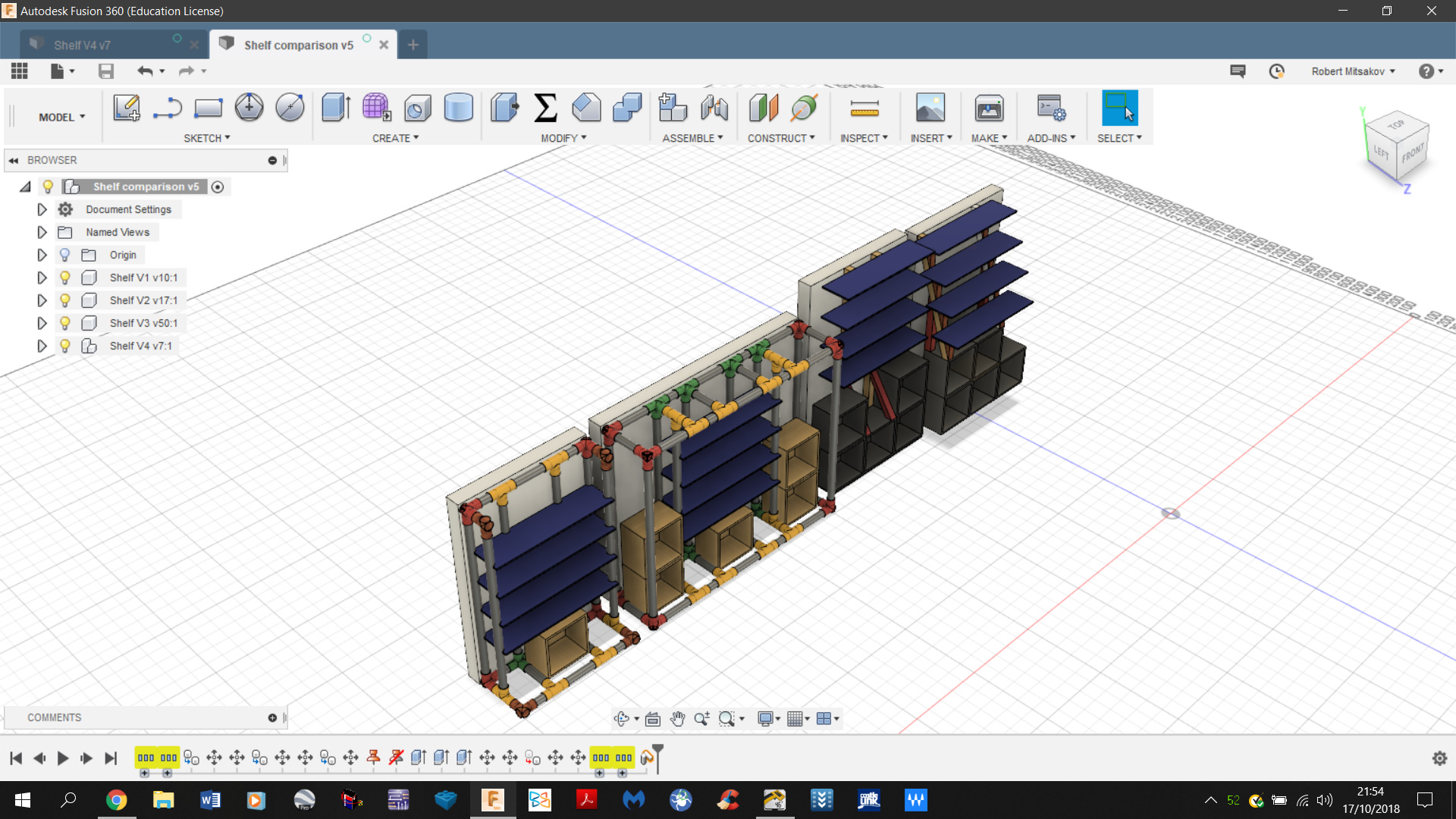
Task: Click the Measure ruler icon
Action: [x=864, y=109]
